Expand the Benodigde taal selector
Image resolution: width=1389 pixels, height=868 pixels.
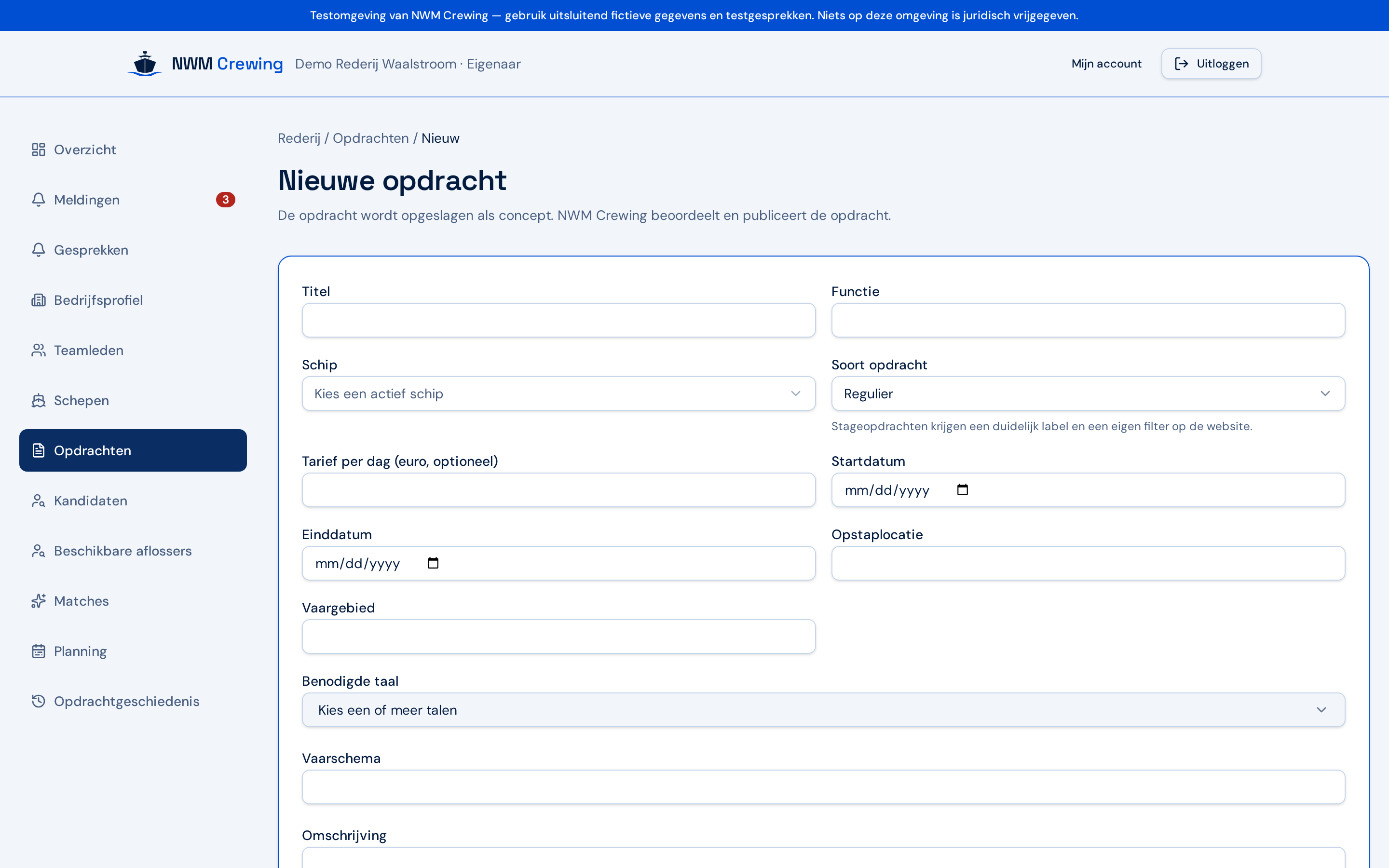(x=823, y=710)
